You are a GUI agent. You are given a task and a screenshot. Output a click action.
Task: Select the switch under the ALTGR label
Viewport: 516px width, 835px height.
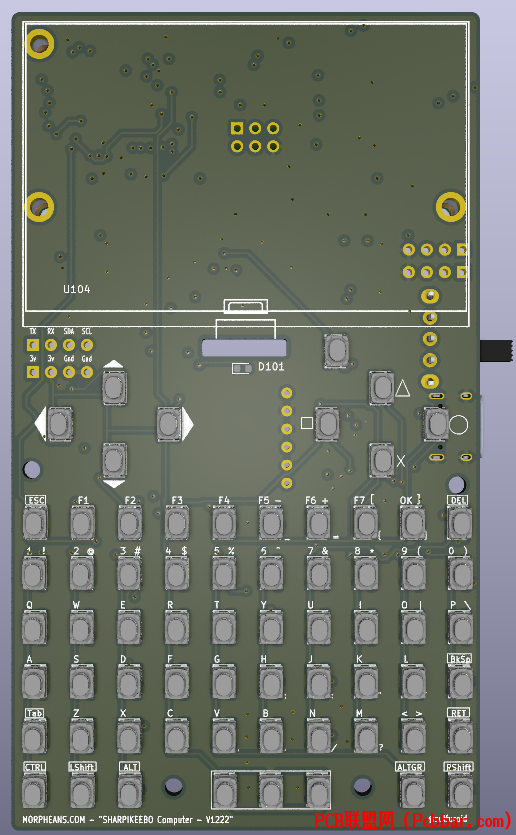click(412, 790)
